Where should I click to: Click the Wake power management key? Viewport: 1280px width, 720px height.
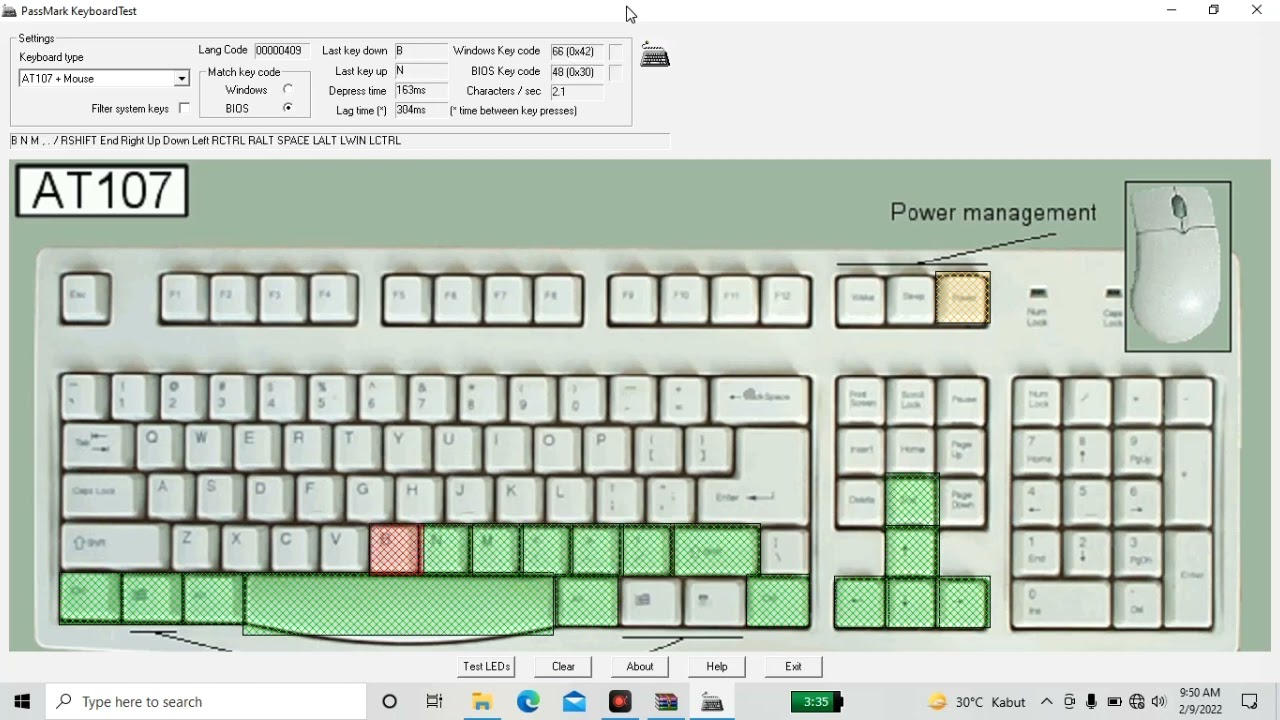862,299
